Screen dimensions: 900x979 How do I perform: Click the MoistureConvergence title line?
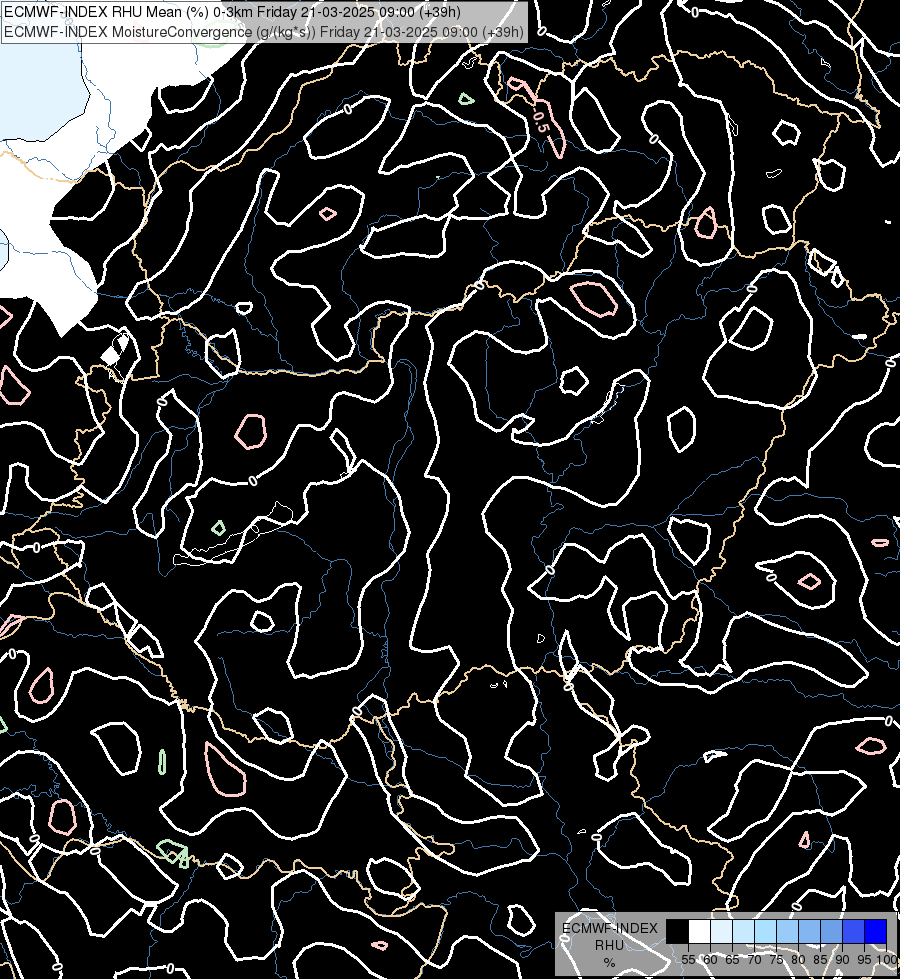tap(264, 32)
